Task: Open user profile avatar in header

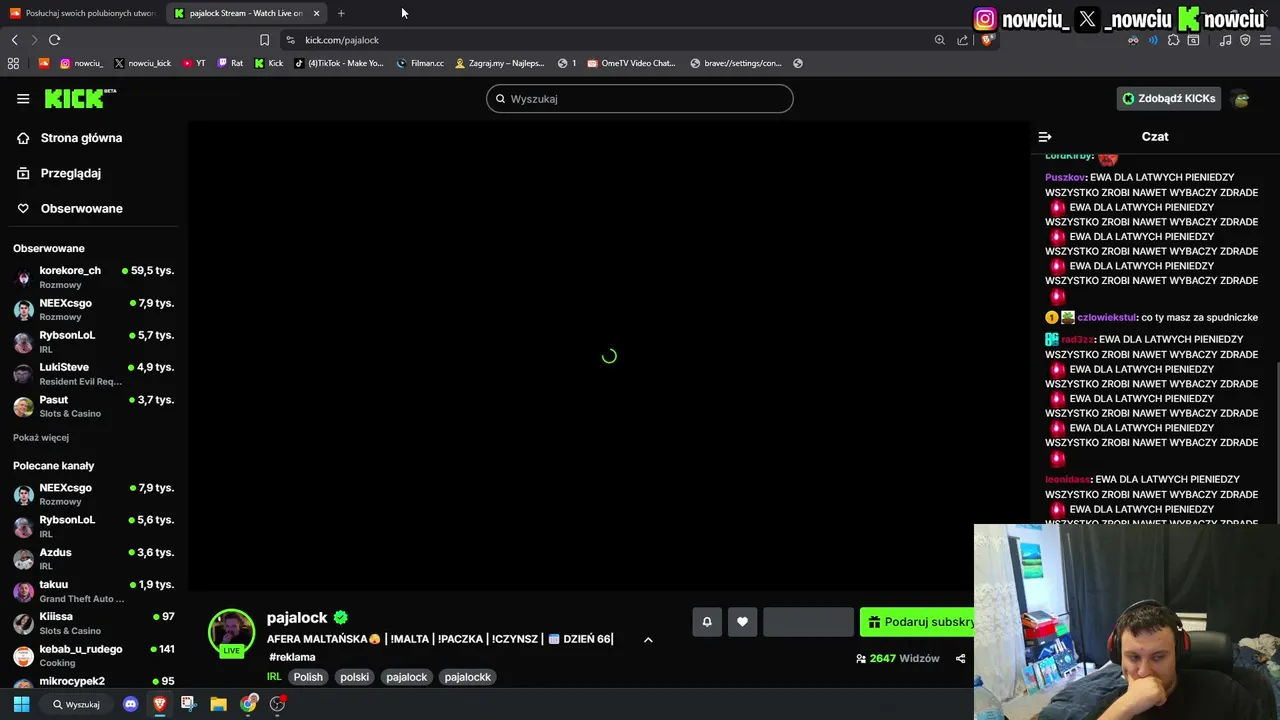Action: click(x=1241, y=99)
